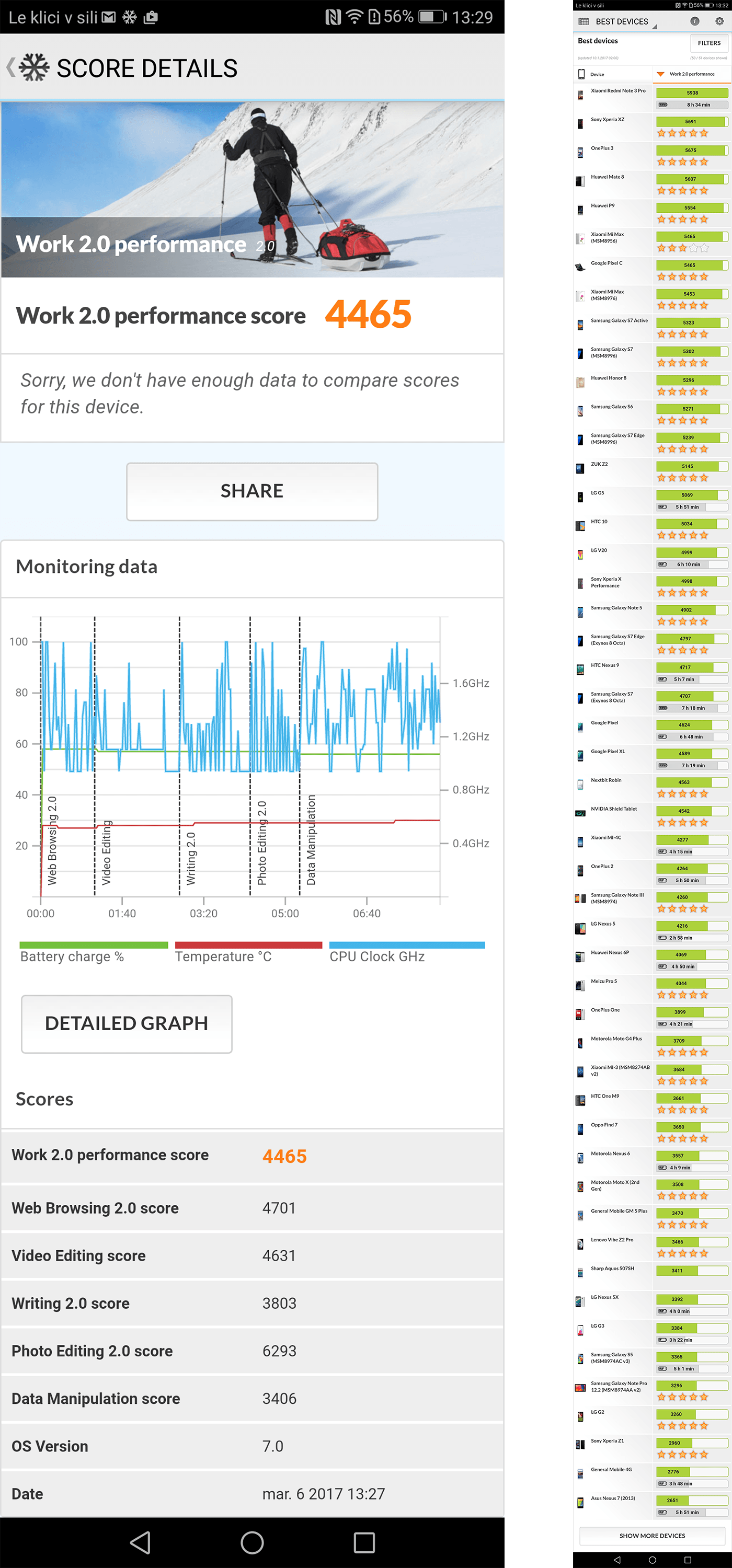Open the HTC One M9 entry
Image resolution: width=732 pixels, height=1568 pixels.
click(x=651, y=1103)
